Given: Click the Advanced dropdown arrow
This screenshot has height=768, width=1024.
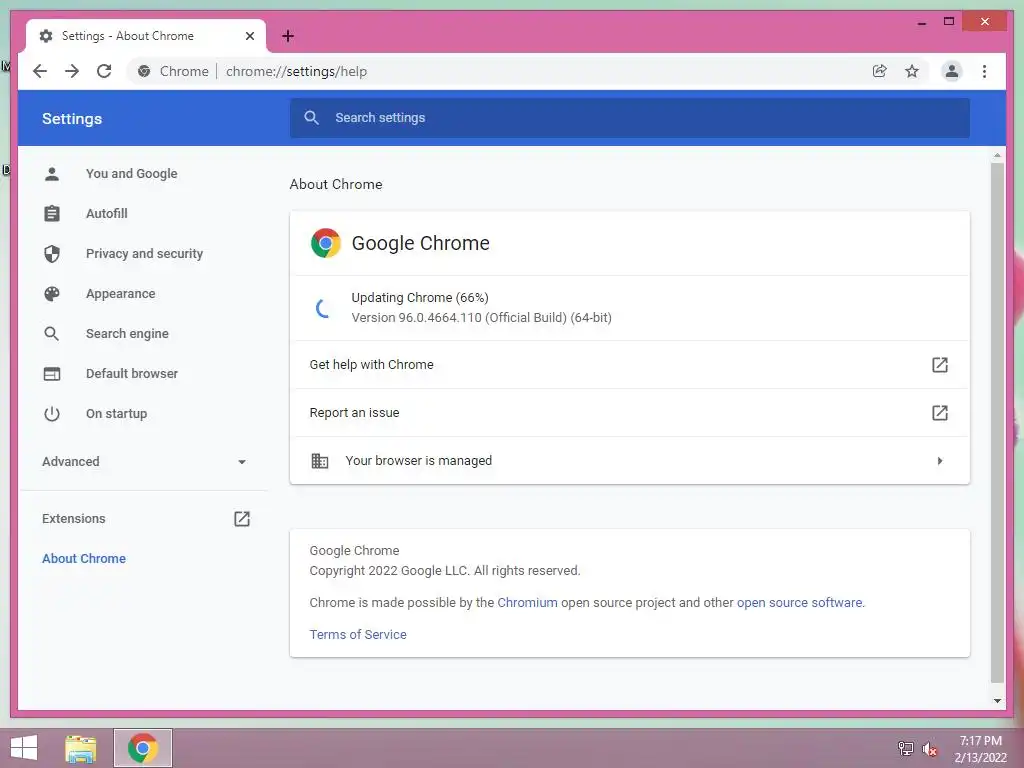Looking at the screenshot, I should coord(242,462).
